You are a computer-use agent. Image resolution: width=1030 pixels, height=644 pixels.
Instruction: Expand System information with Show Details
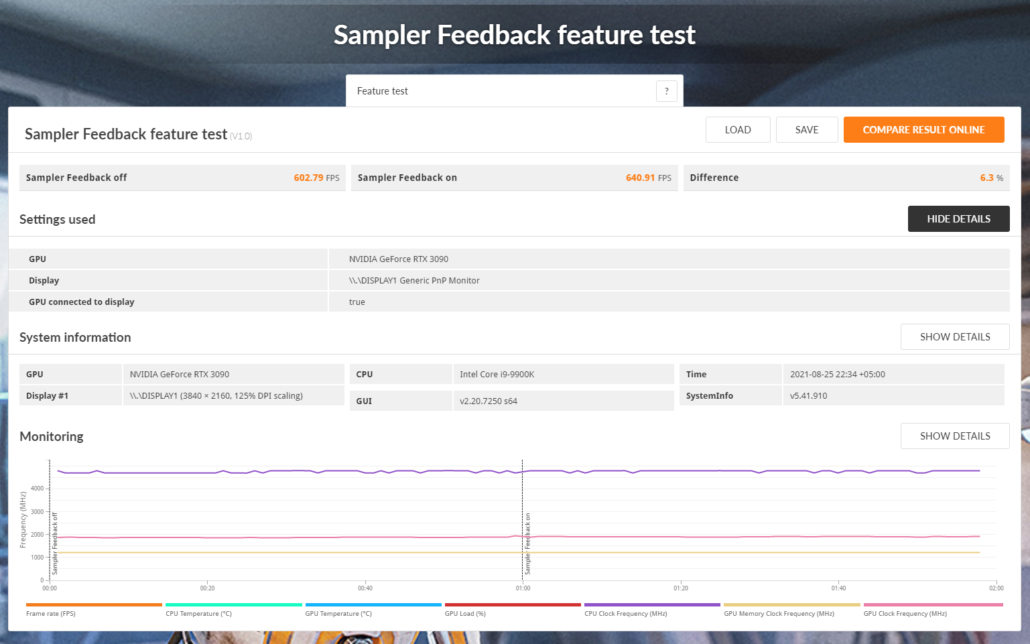click(x=954, y=337)
